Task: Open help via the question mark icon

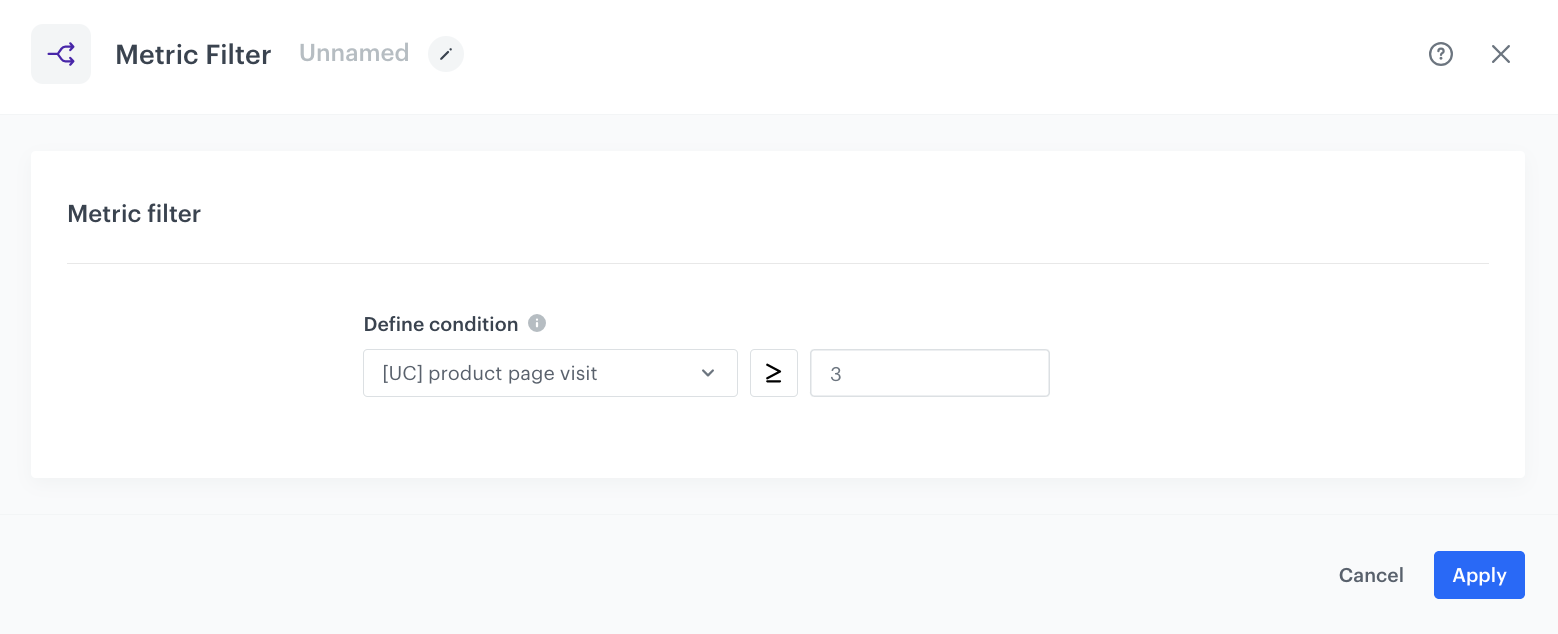Action: click(x=1440, y=54)
